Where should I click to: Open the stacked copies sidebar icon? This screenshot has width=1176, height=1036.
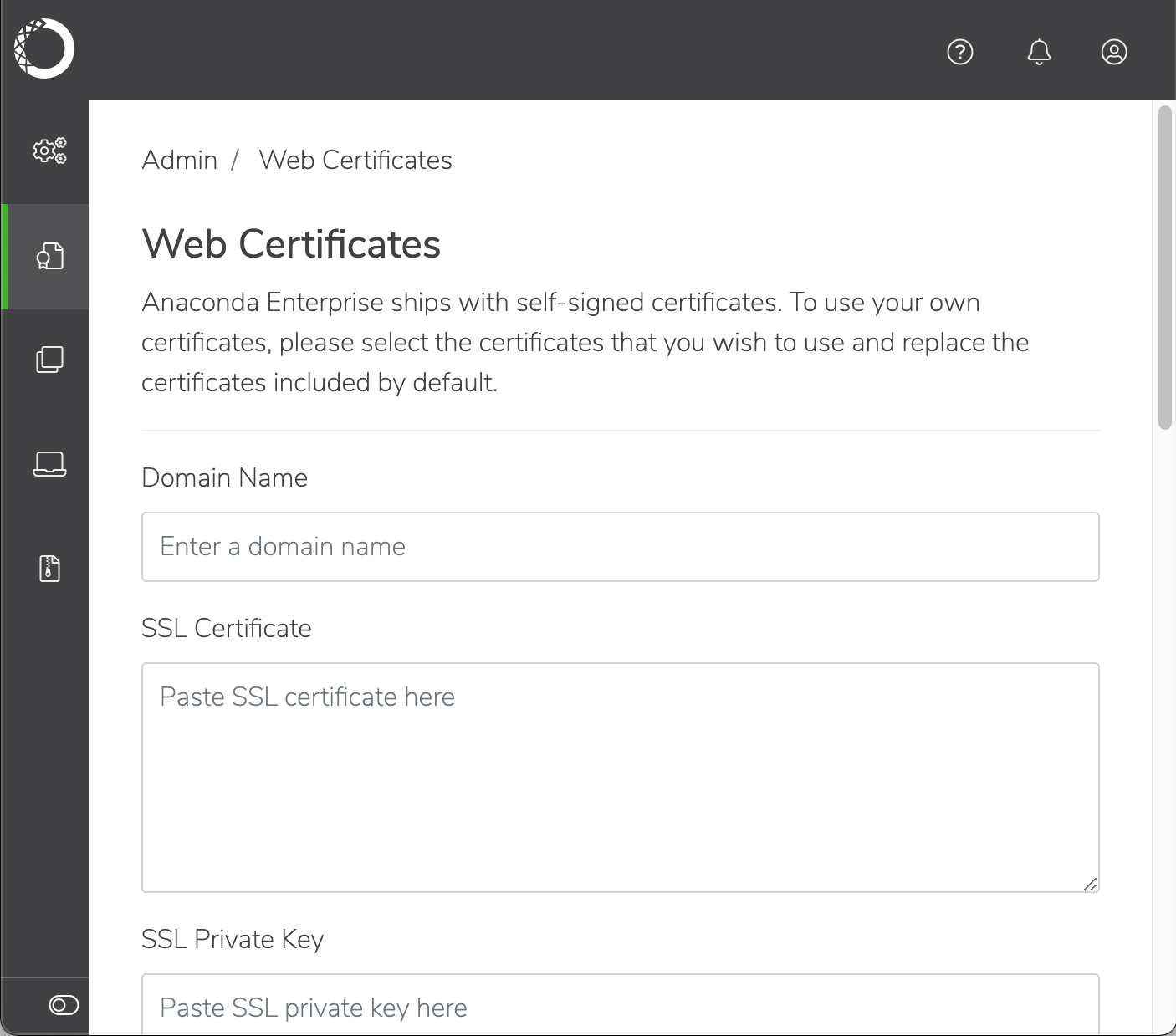(x=49, y=360)
